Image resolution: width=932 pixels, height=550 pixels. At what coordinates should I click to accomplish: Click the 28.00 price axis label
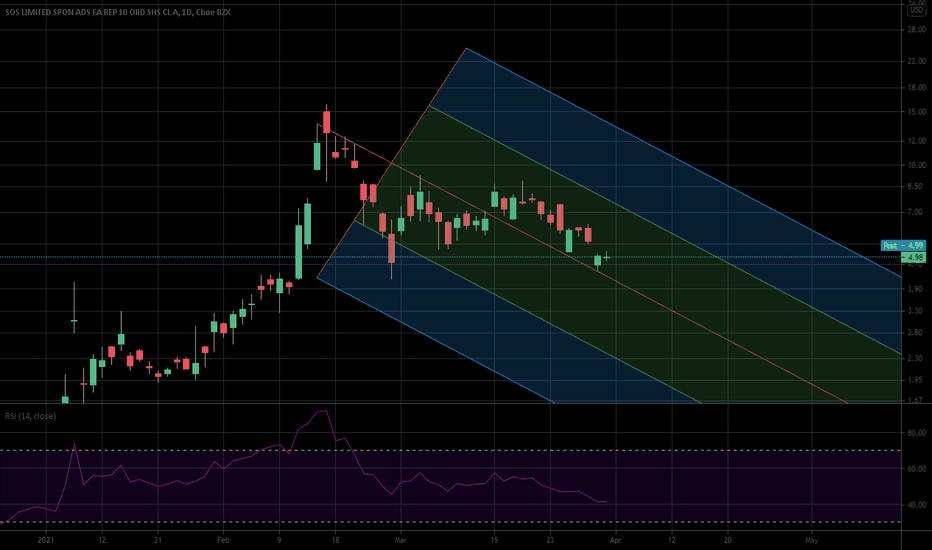coord(917,30)
